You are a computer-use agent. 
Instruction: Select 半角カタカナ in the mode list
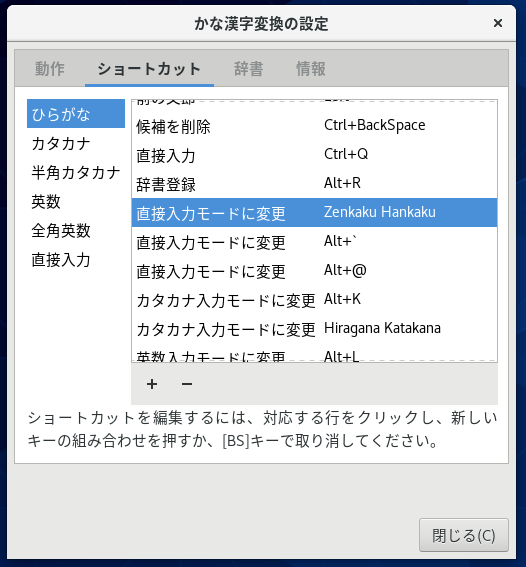(76, 172)
